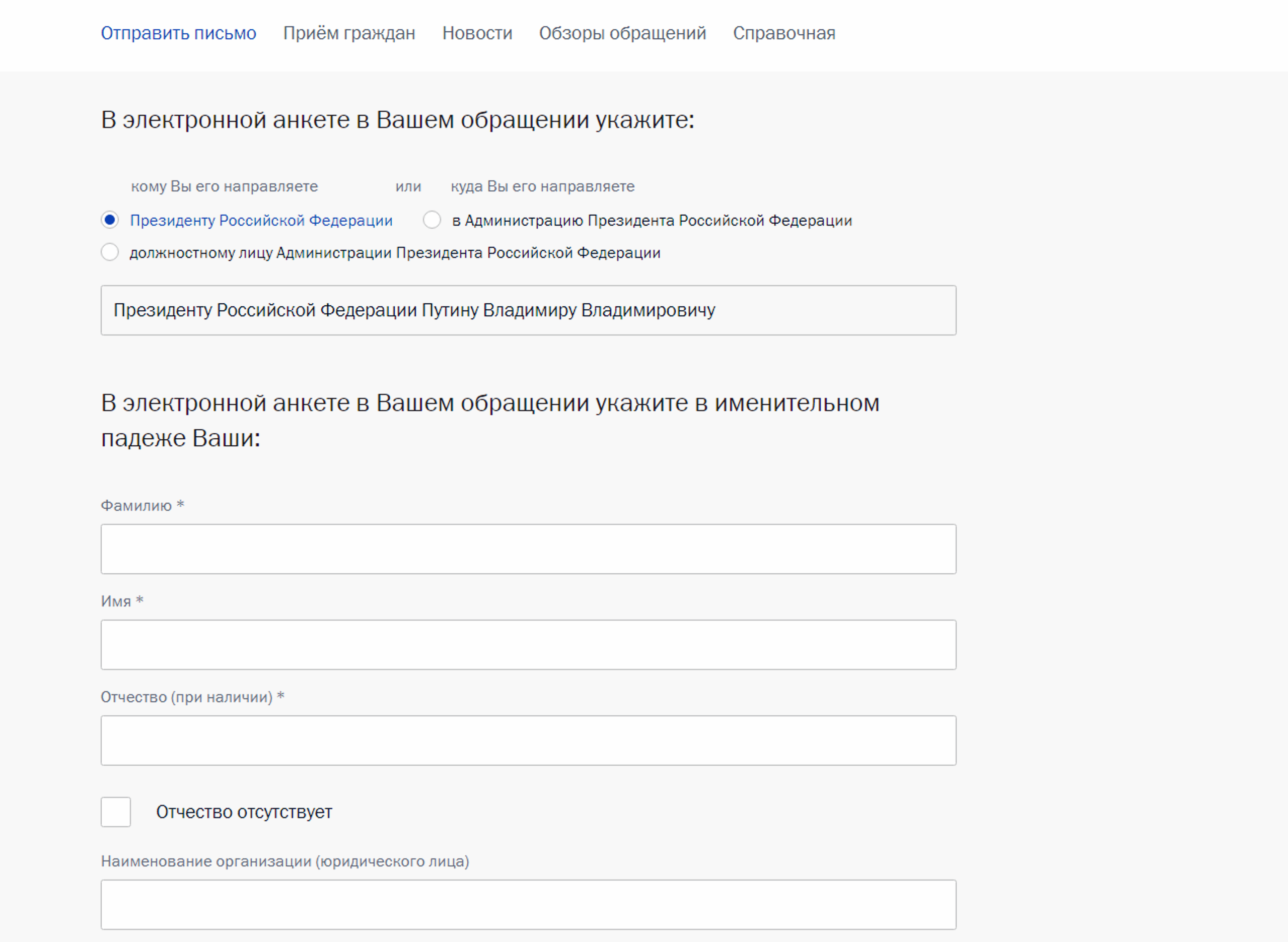Open the Новости menu item
Viewport: 1288px width, 942px height.
pyautogui.click(x=477, y=33)
